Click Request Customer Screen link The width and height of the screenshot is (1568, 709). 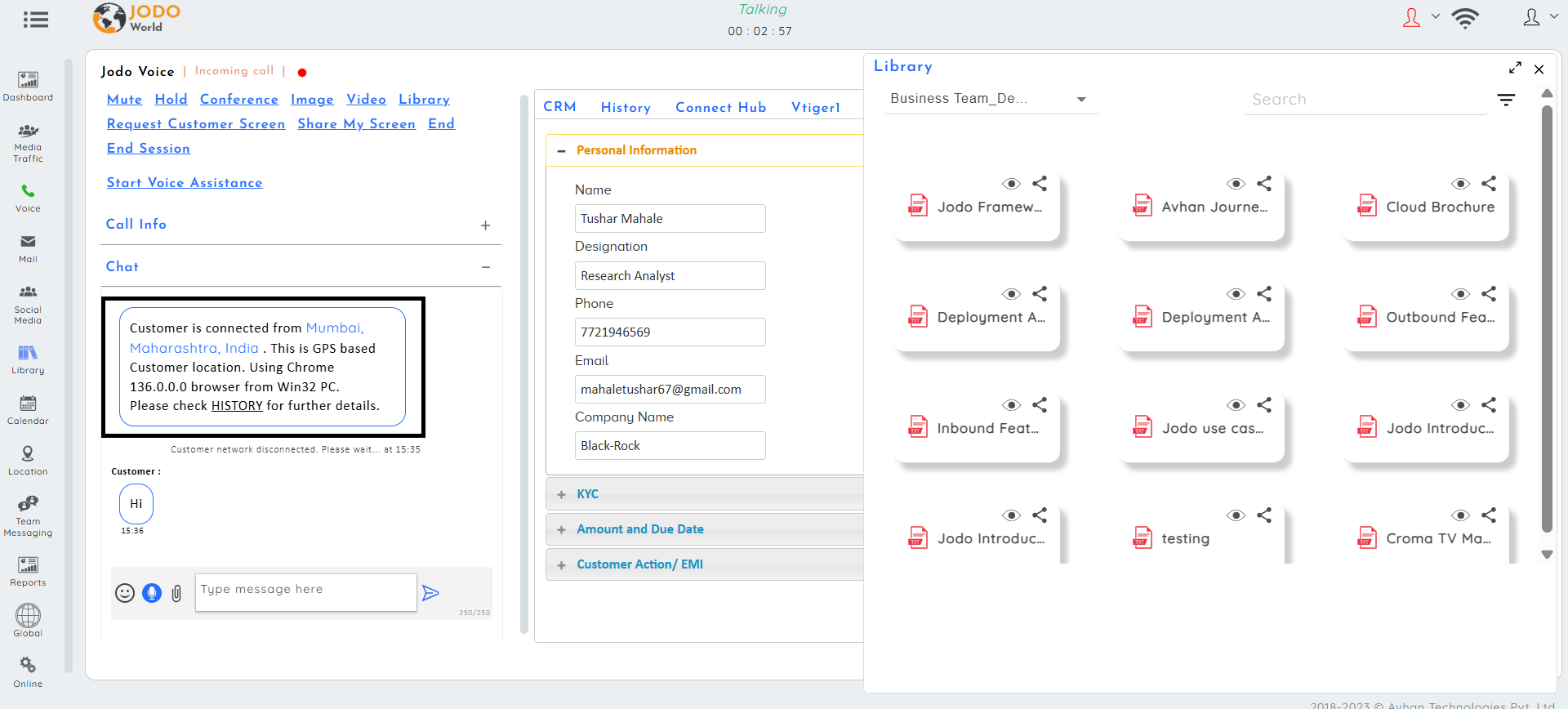coord(196,124)
